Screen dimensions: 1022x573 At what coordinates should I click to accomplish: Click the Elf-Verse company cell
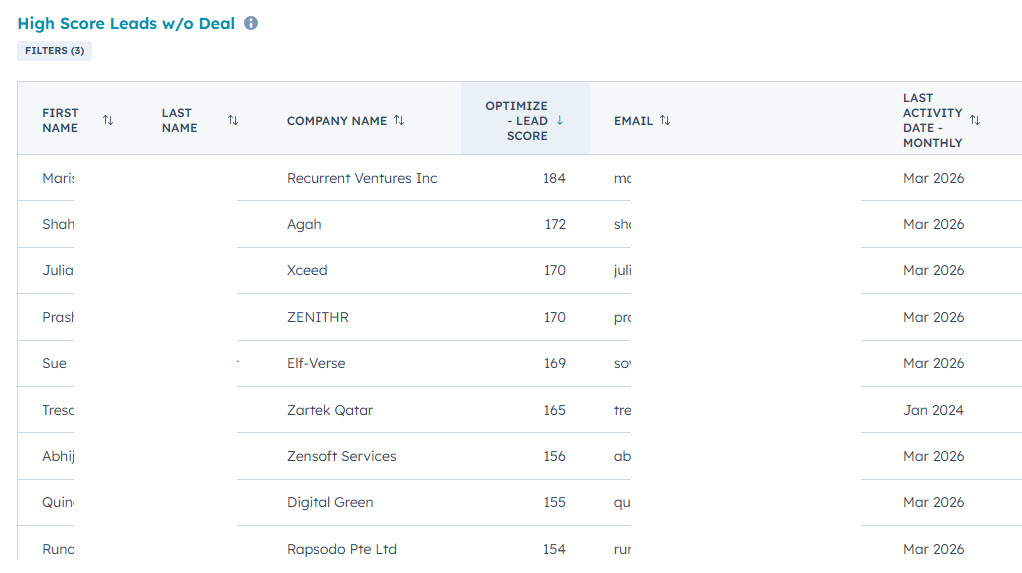[316, 364]
